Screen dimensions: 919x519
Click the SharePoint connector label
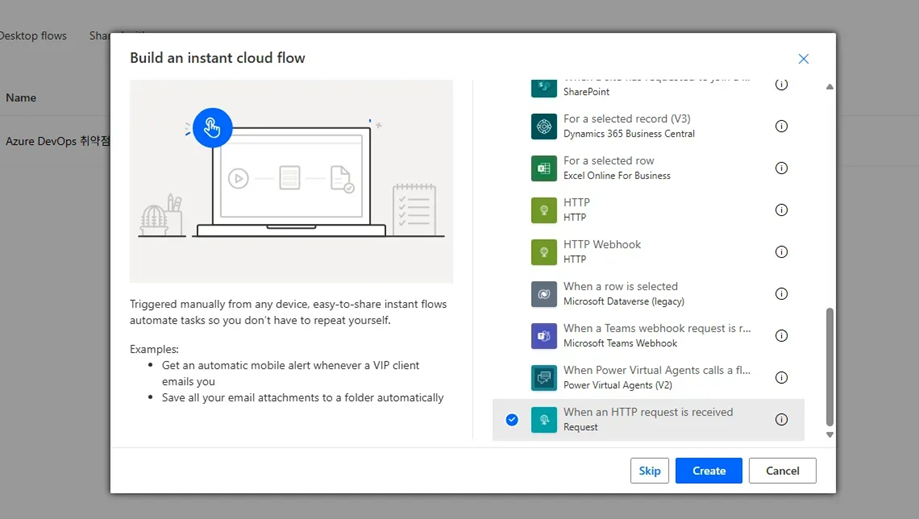[586, 92]
